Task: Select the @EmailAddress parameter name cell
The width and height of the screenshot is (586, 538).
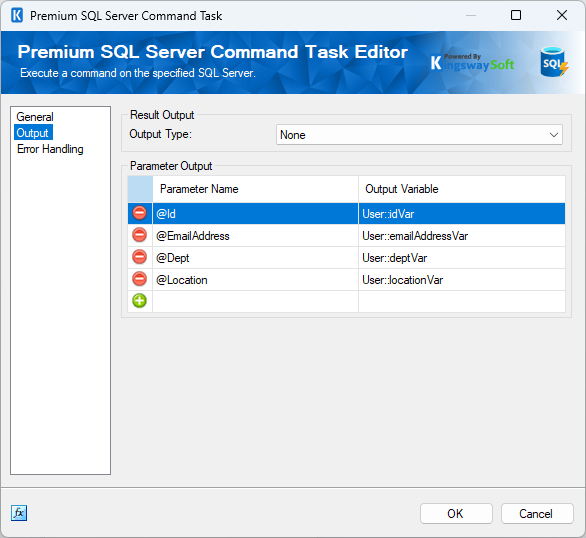Action: point(255,236)
